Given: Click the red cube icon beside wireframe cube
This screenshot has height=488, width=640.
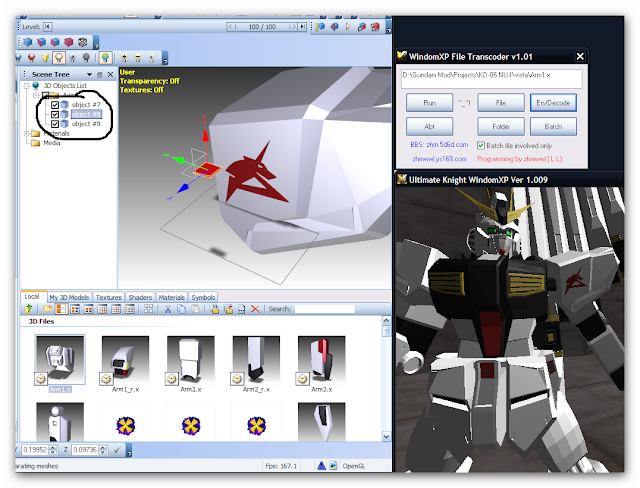Looking at the screenshot, I should point(69,42).
